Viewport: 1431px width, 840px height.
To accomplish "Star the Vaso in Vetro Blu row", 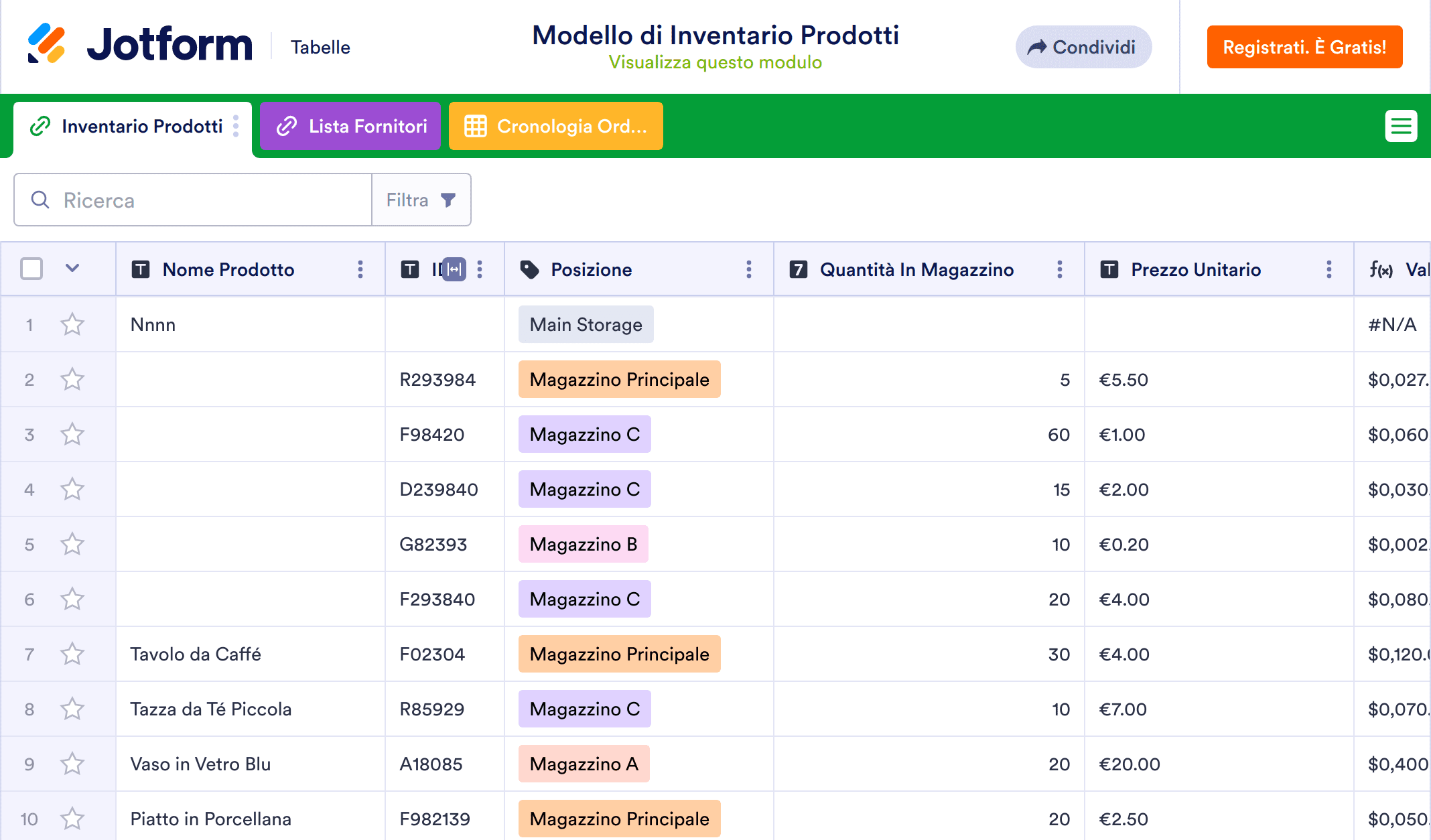I will click(x=72, y=764).
